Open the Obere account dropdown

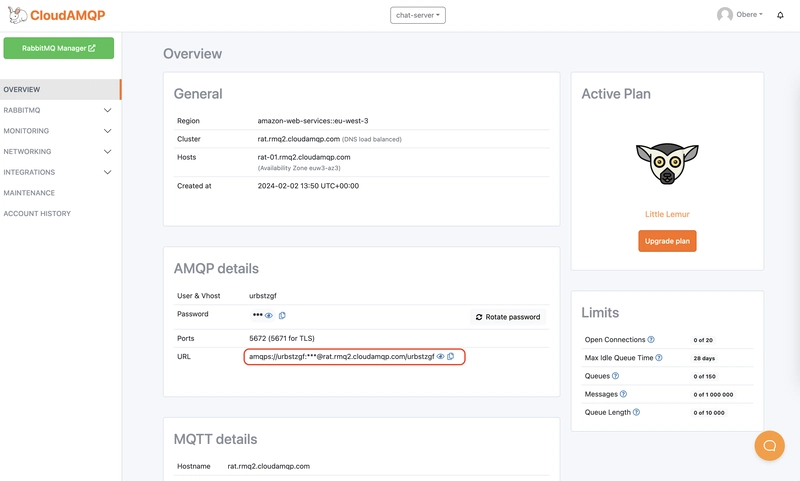tap(749, 15)
